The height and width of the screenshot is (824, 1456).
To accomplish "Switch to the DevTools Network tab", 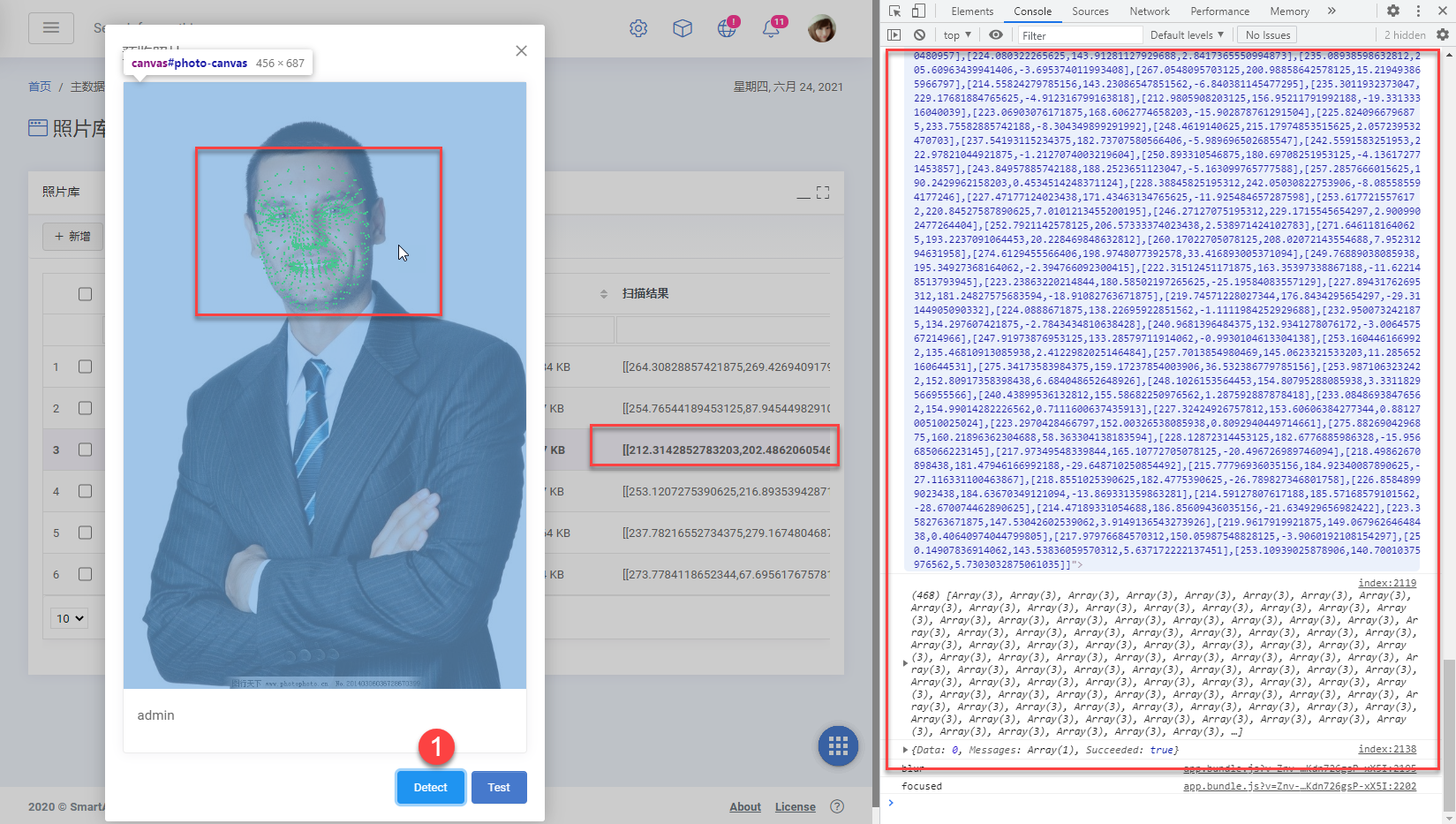I will [x=1150, y=11].
